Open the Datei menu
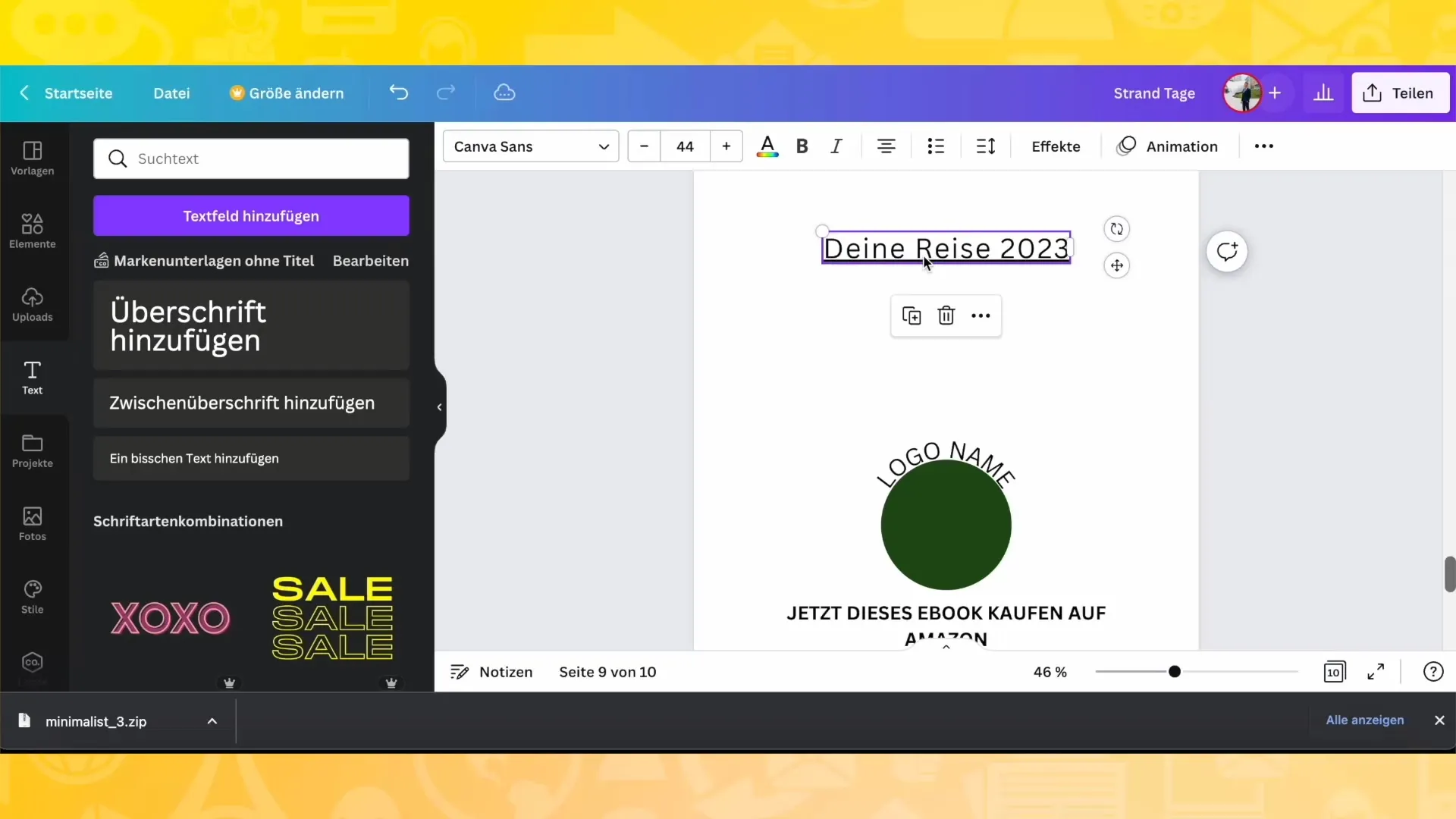This screenshot has width=1456, height=819. pyautogui.click(x=171, y=93)
